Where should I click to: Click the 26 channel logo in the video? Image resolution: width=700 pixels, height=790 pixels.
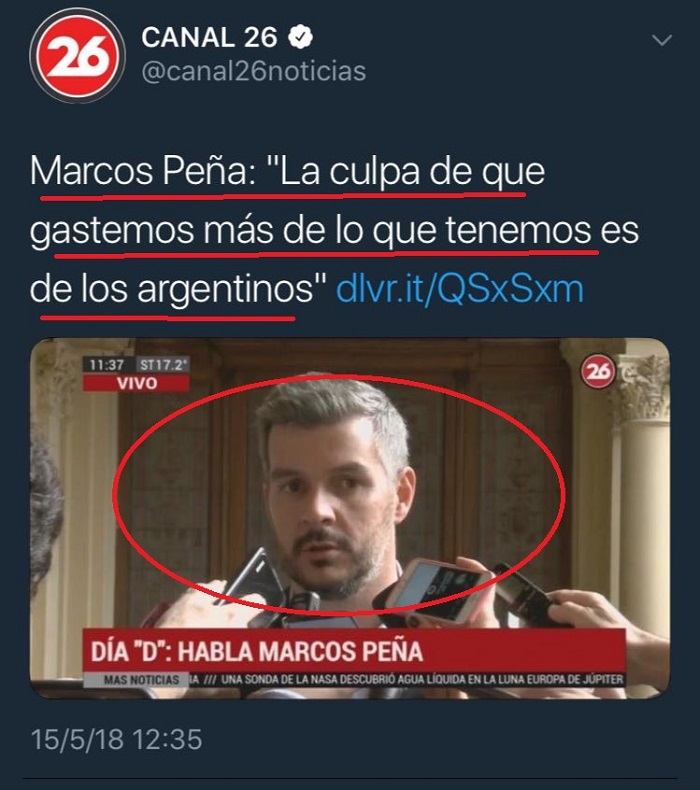point(598,371)
